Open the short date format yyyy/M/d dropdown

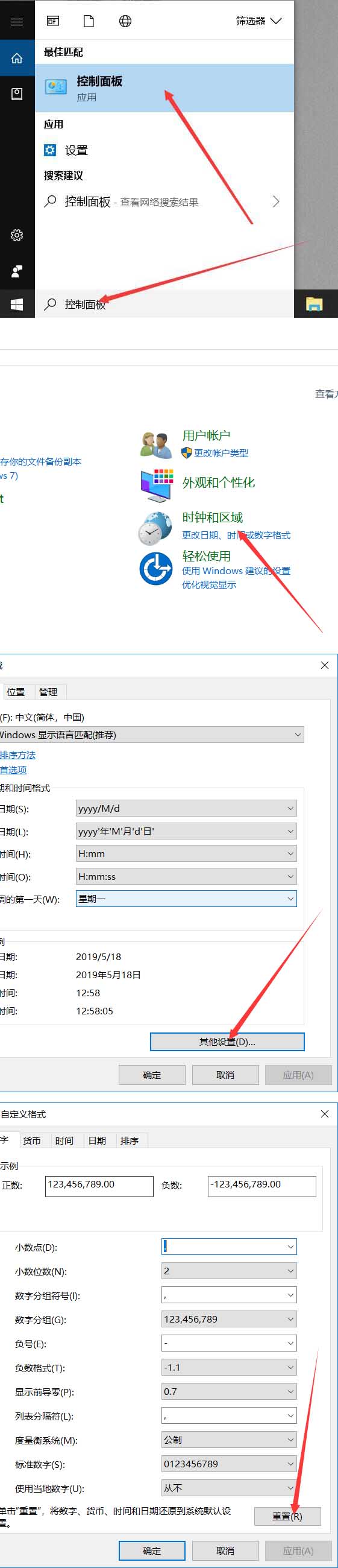pyautogui.click(x=186, y=808)
